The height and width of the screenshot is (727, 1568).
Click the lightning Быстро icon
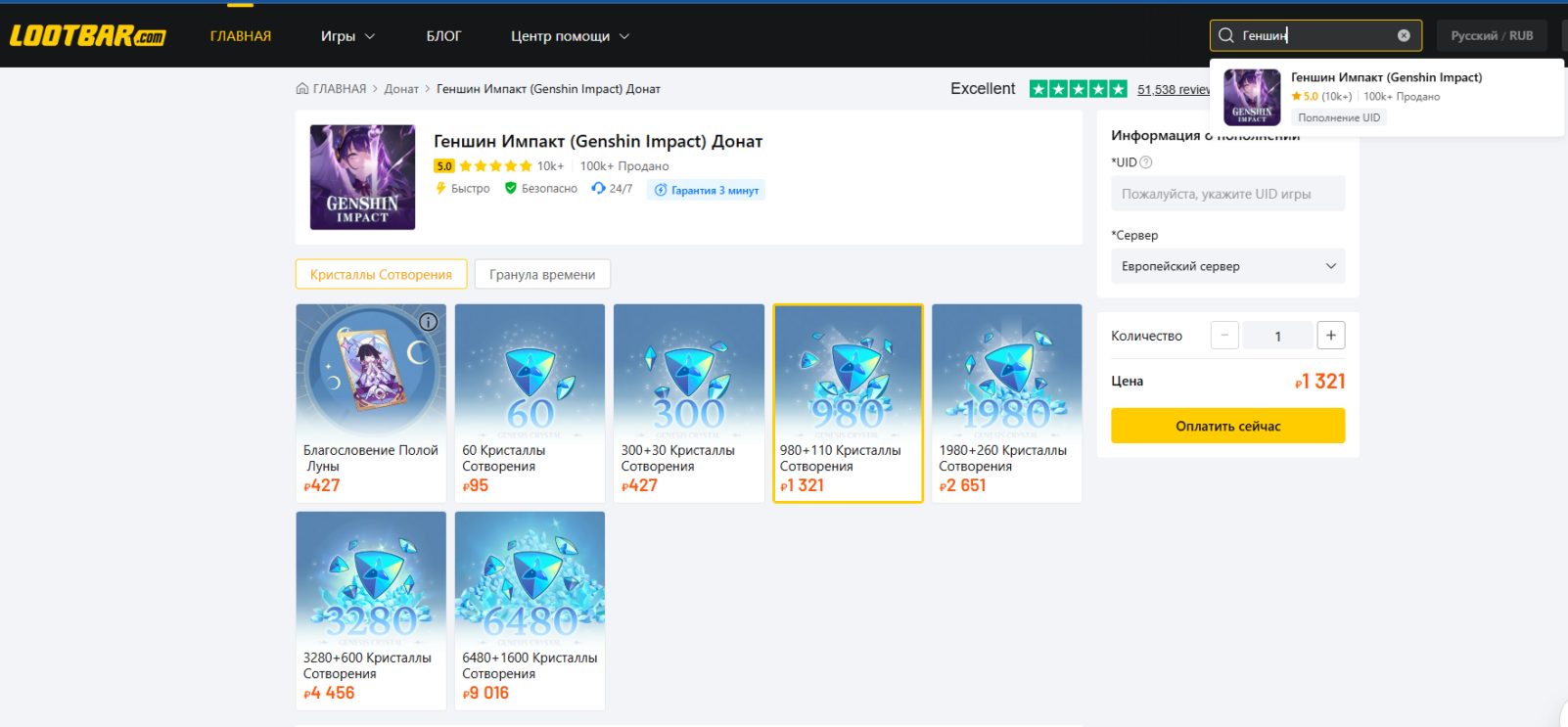(440, 189)
